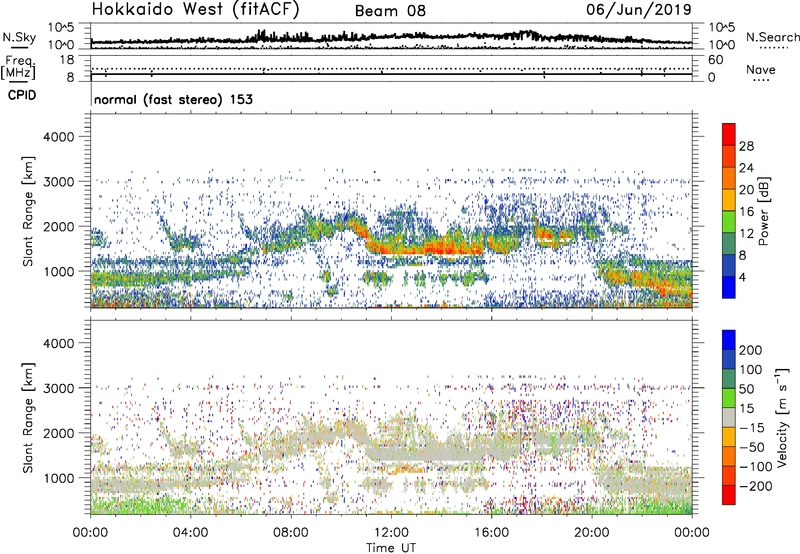Click the '04:00' time tick label
The image size is (800, 554).
(191, 533)
